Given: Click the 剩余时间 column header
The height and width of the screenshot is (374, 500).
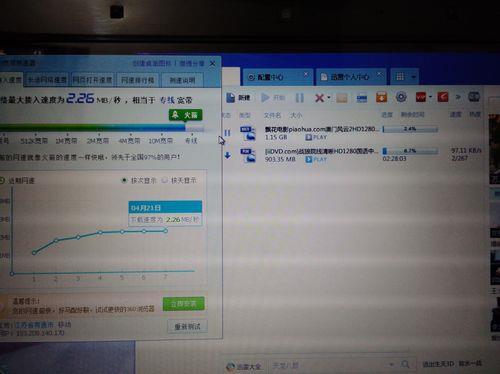Looking at the screenshot, I should pyautogui.click(x=412, y=115).
